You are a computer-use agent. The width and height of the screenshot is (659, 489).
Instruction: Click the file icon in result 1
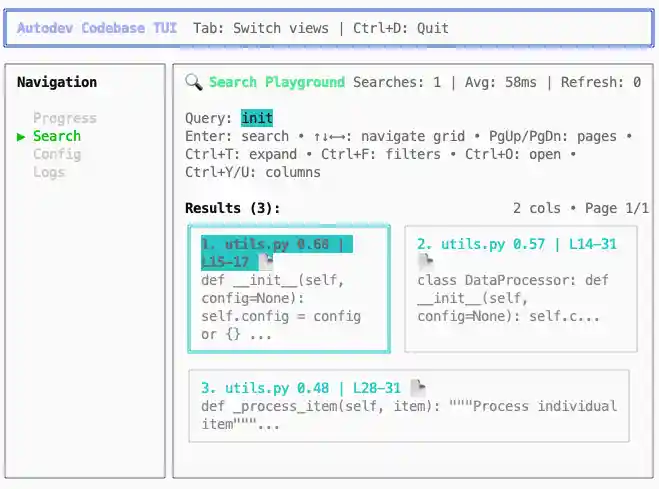pyautogui.click(x=265, y=261)
